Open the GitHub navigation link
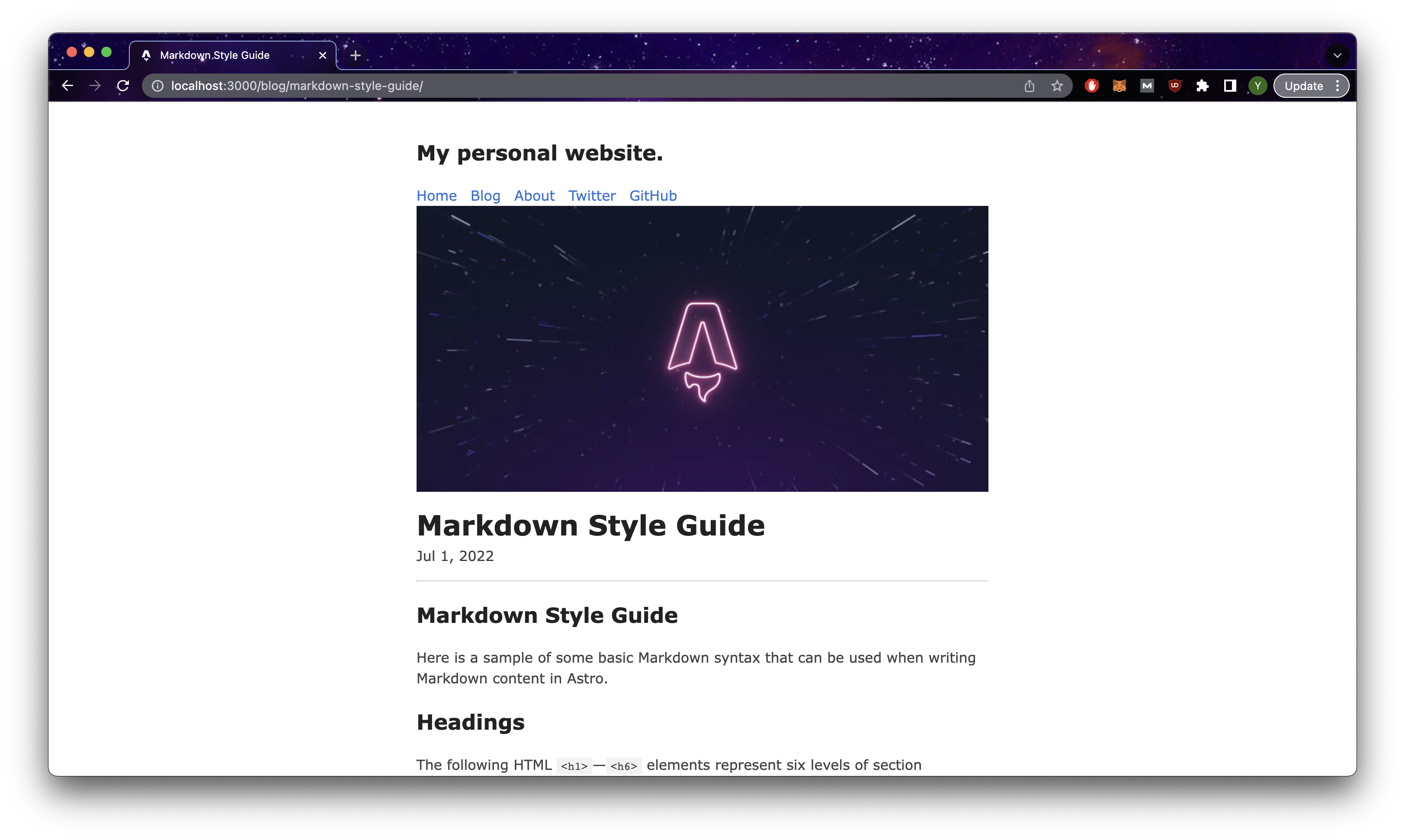 click(653, 196)
